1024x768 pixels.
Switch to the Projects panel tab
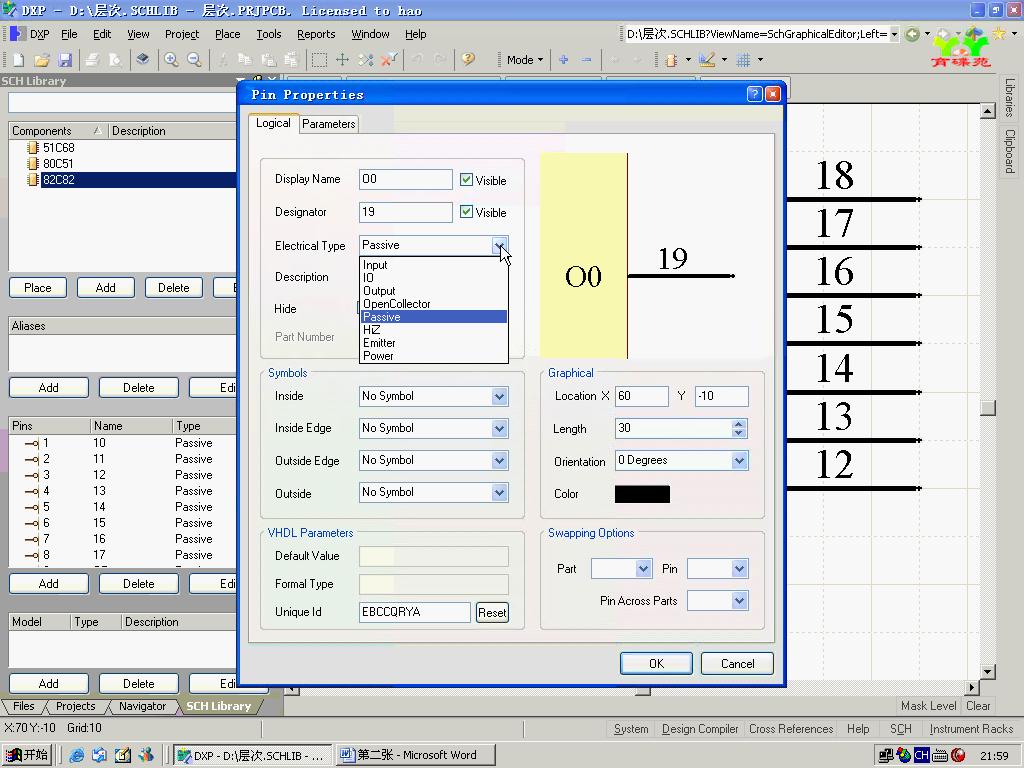tap(75, 706)
